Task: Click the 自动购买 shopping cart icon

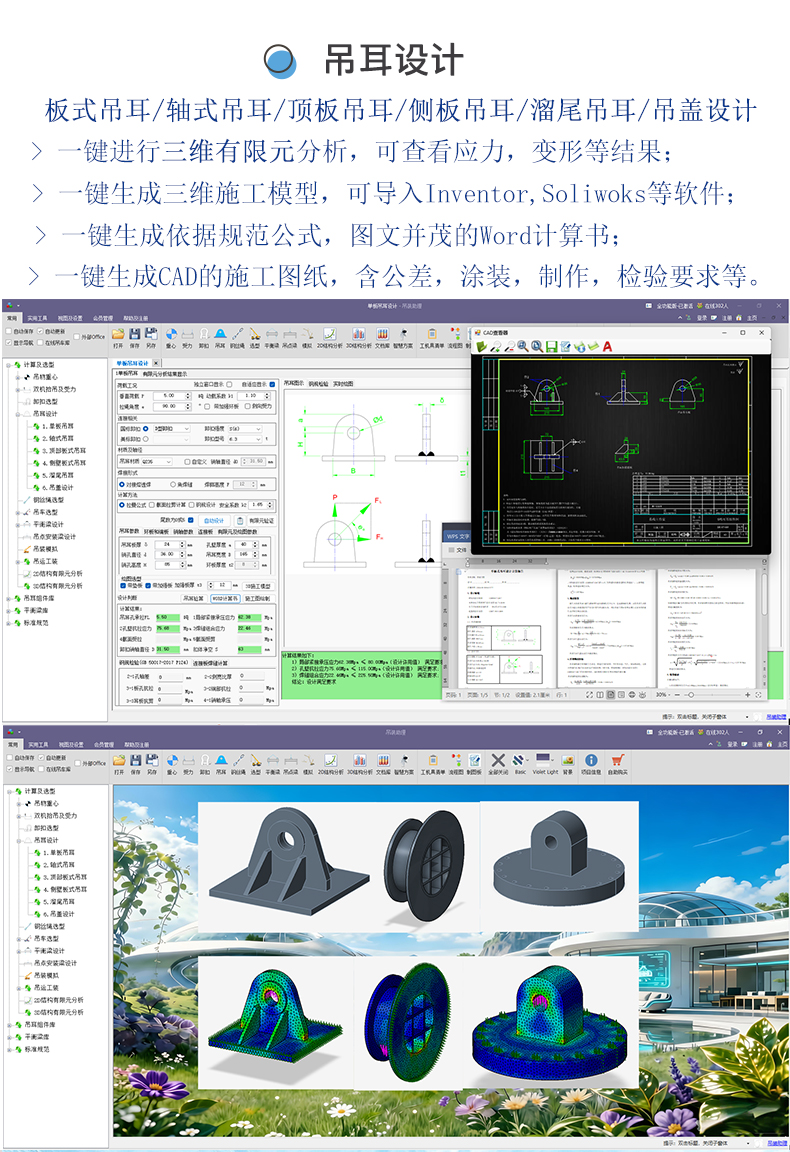Action: (x=617, y=760)
